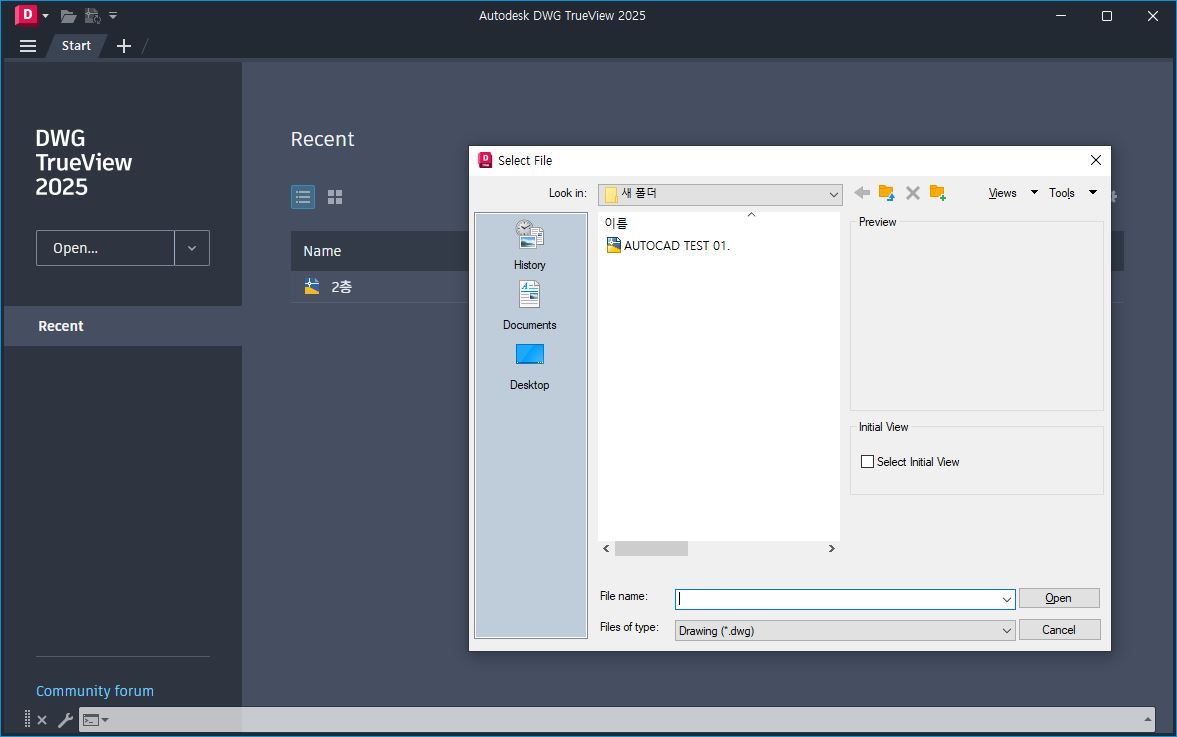Switch Recent files to list view

303,197
